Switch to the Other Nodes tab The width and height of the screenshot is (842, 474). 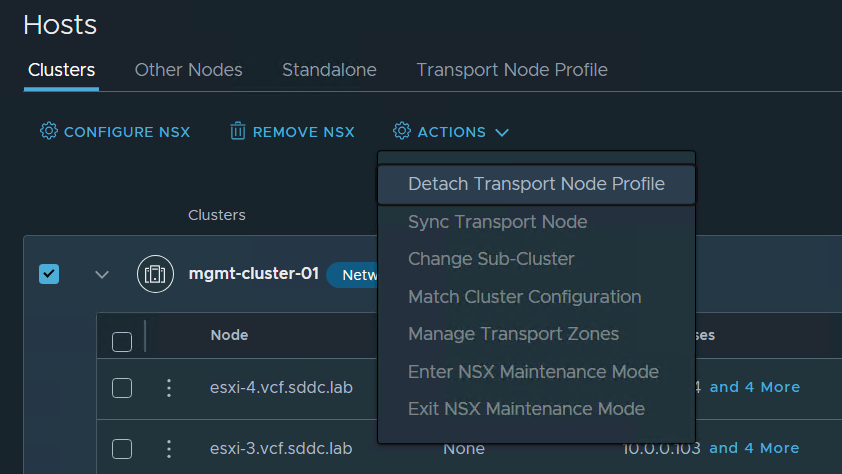click(188, 70)
